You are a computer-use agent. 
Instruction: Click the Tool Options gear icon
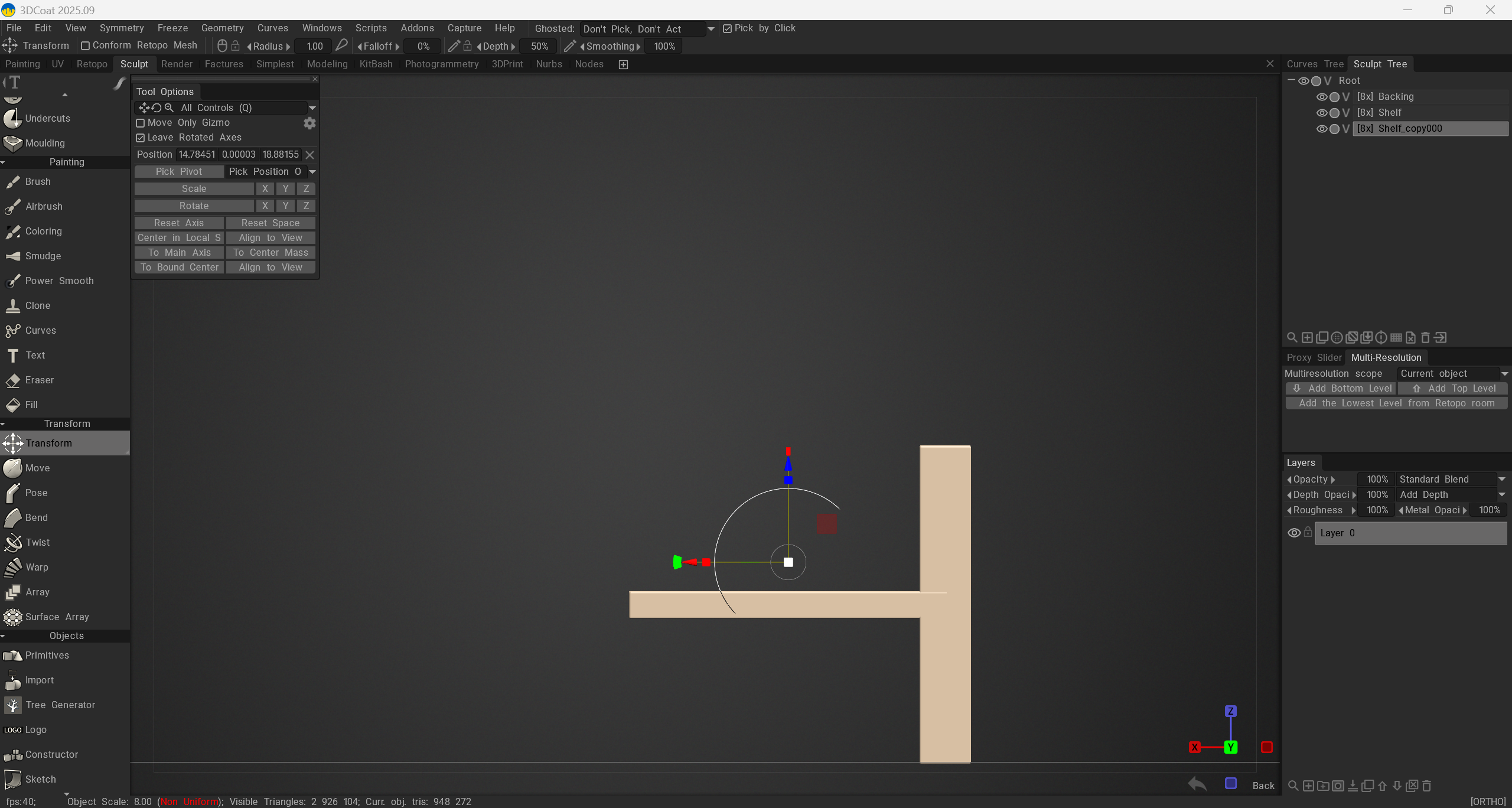coord(309,123)
